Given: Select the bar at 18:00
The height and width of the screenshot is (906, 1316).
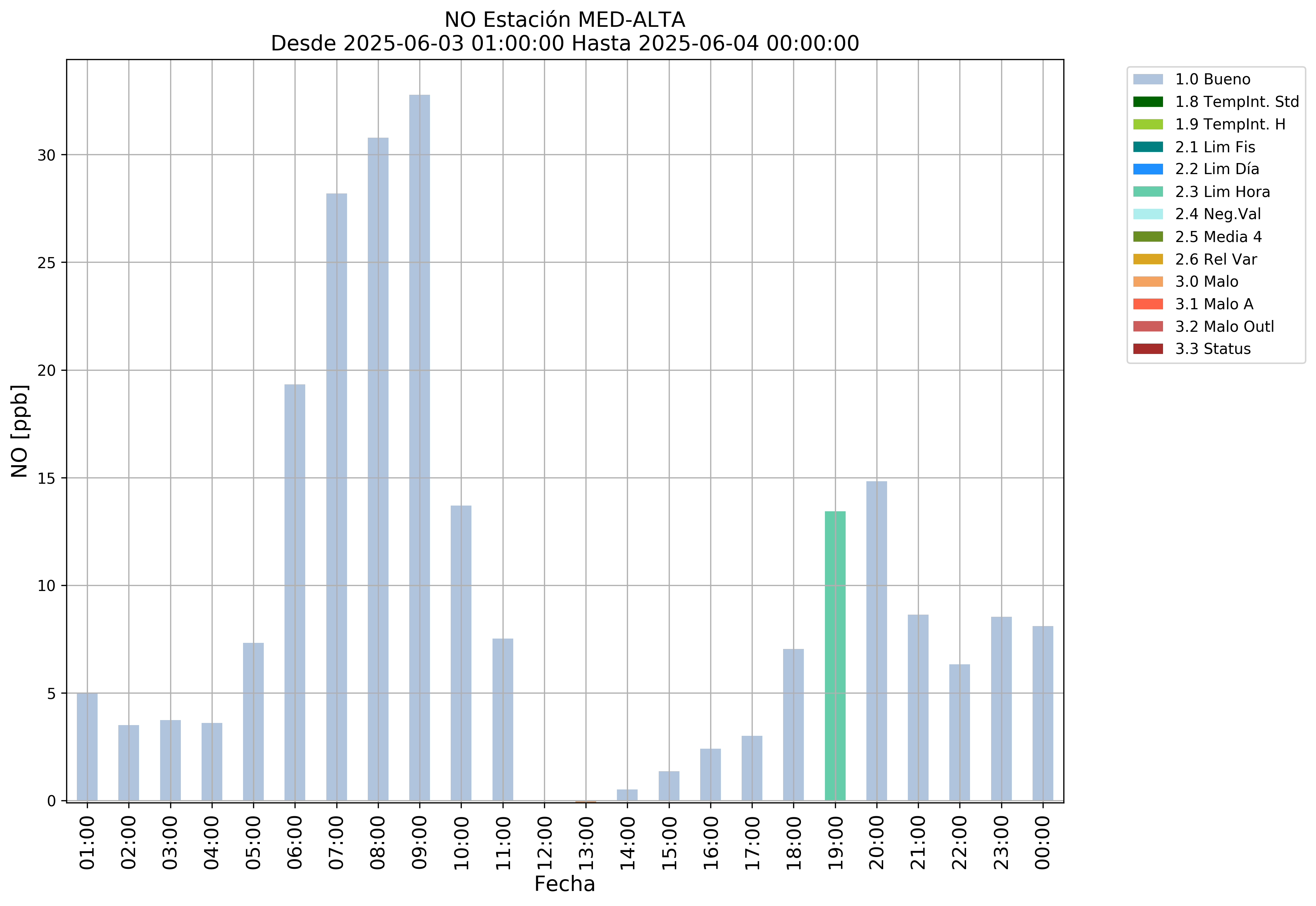Looking at the screenshot, I should pyautogui.click(x=793, y=725).
